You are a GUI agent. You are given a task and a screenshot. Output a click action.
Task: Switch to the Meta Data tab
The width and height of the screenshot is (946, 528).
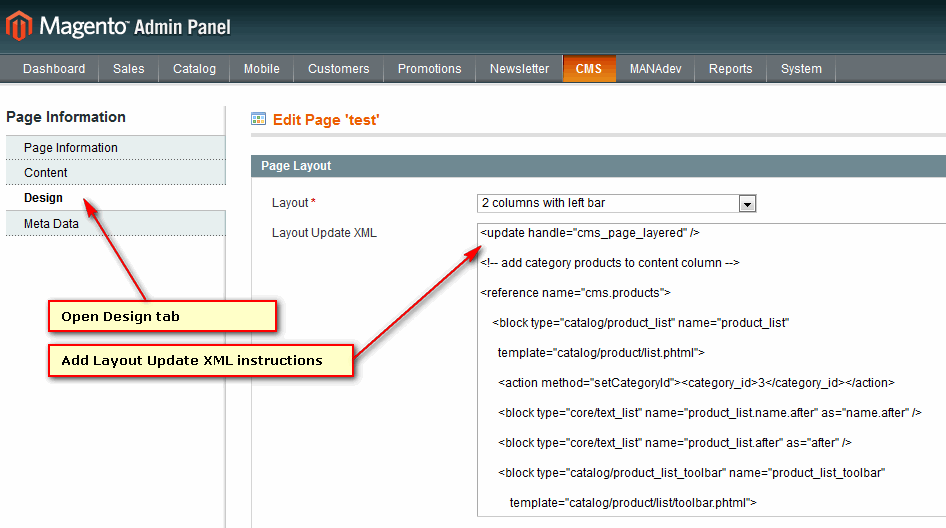(x=116, y=223)
